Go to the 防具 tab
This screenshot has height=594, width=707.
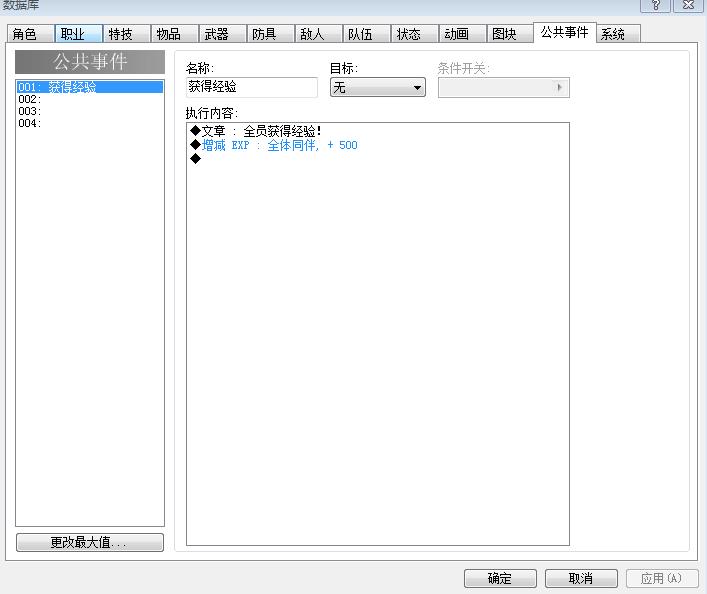point(270,34)
